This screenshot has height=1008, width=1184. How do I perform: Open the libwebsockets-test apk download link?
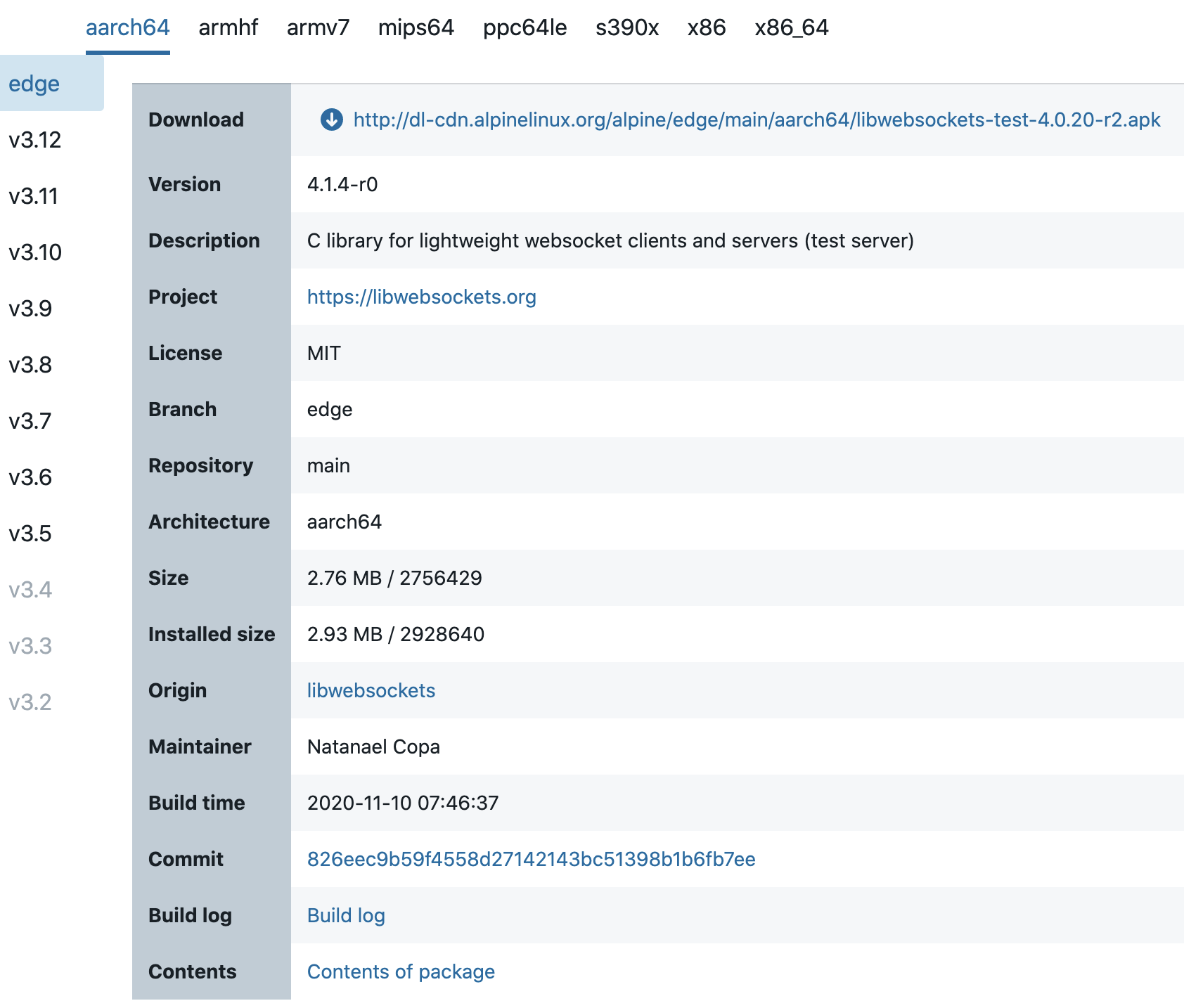tap(757, 119)
